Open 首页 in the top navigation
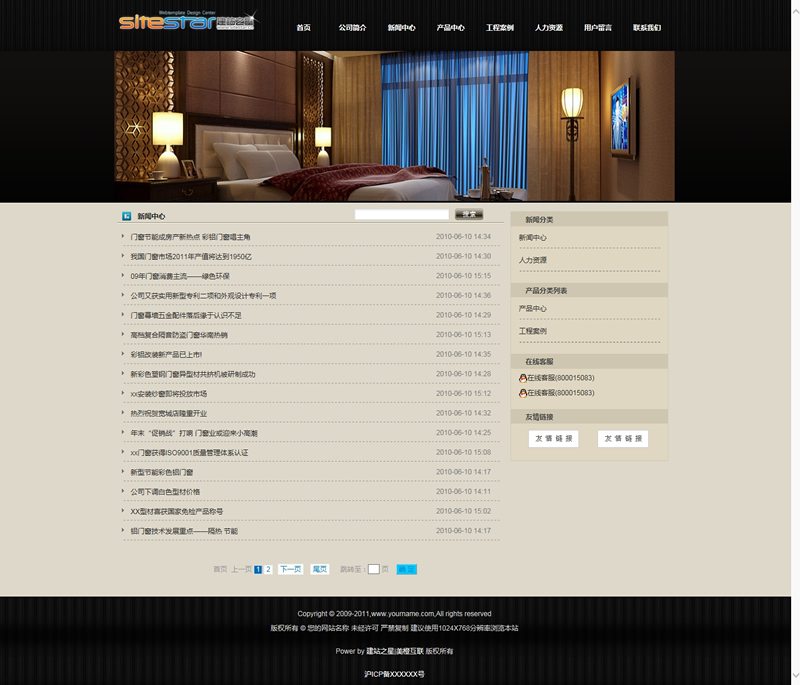Viewport: 800px width, 685px height. tap(303, 28)
